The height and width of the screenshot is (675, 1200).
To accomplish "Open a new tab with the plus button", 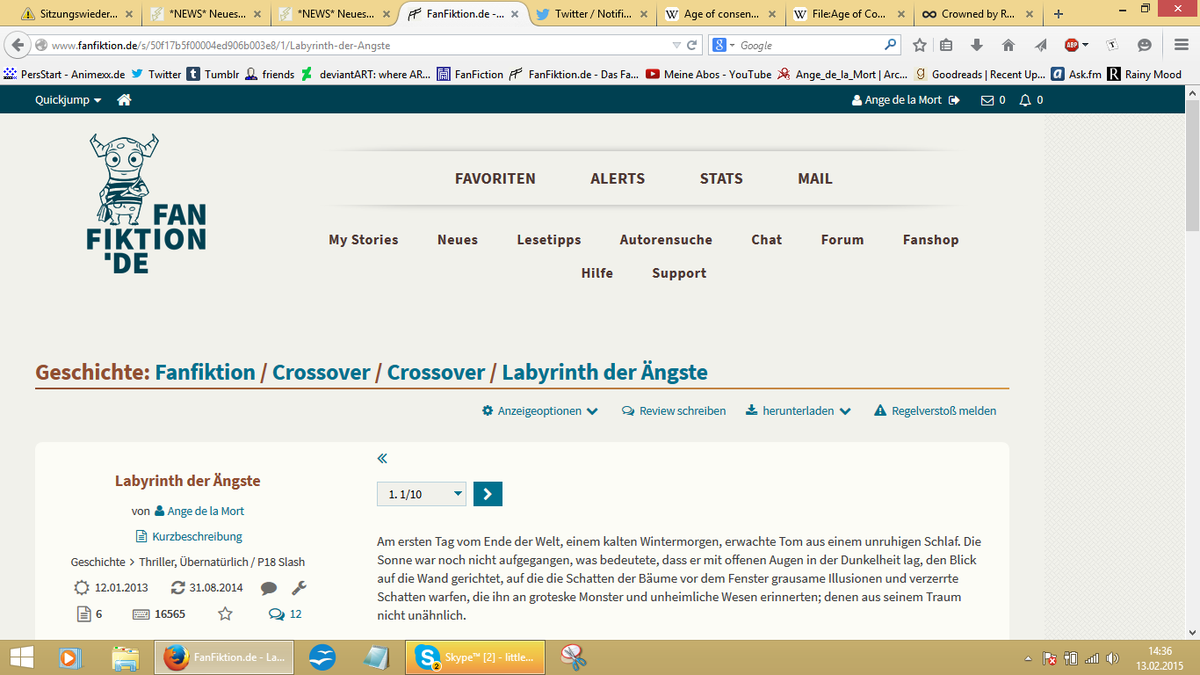I will [x=1058, y=14].
